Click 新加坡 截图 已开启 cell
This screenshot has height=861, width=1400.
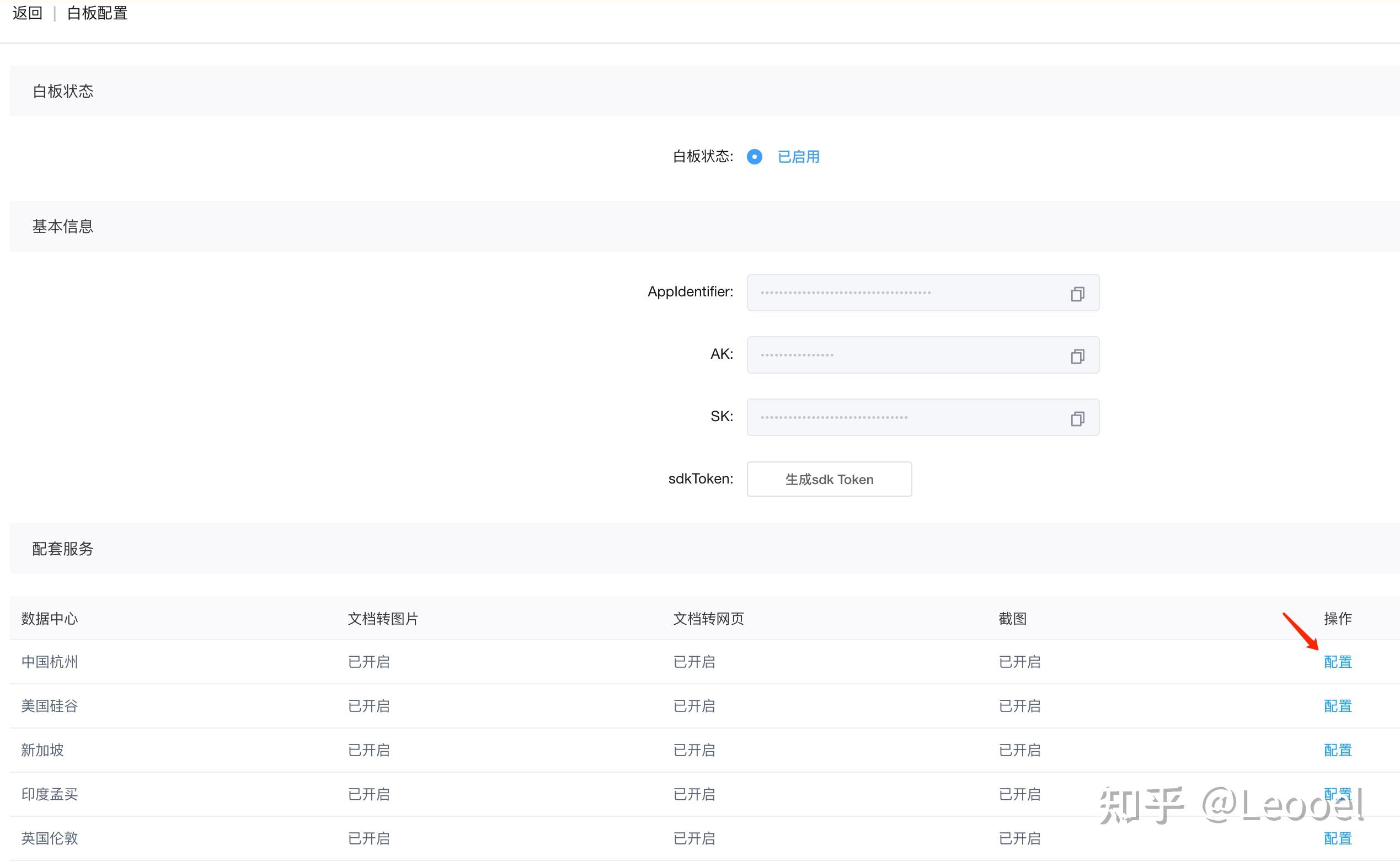click(1020, 750)
